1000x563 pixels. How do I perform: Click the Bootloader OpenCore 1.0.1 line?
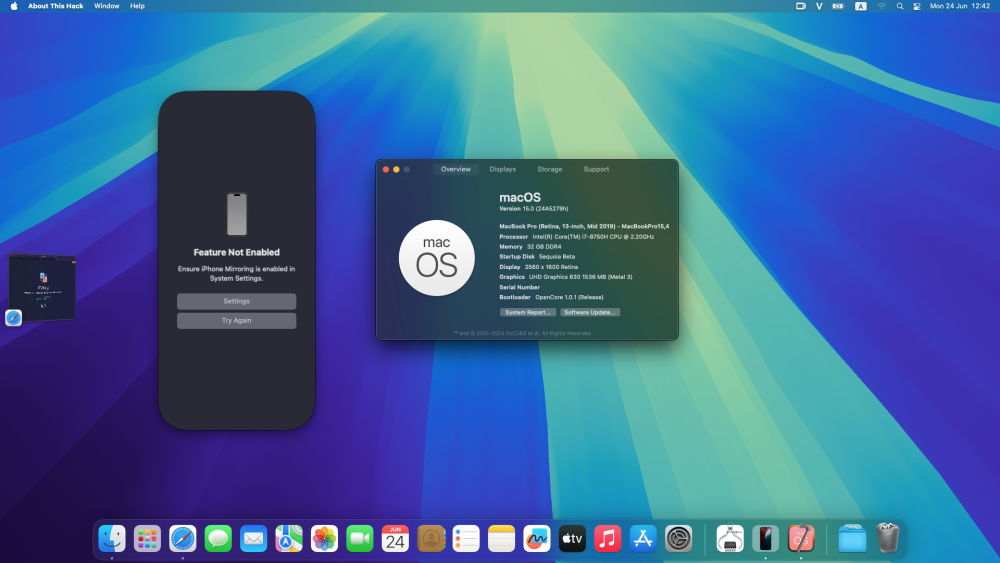click(x=551, y=297)
